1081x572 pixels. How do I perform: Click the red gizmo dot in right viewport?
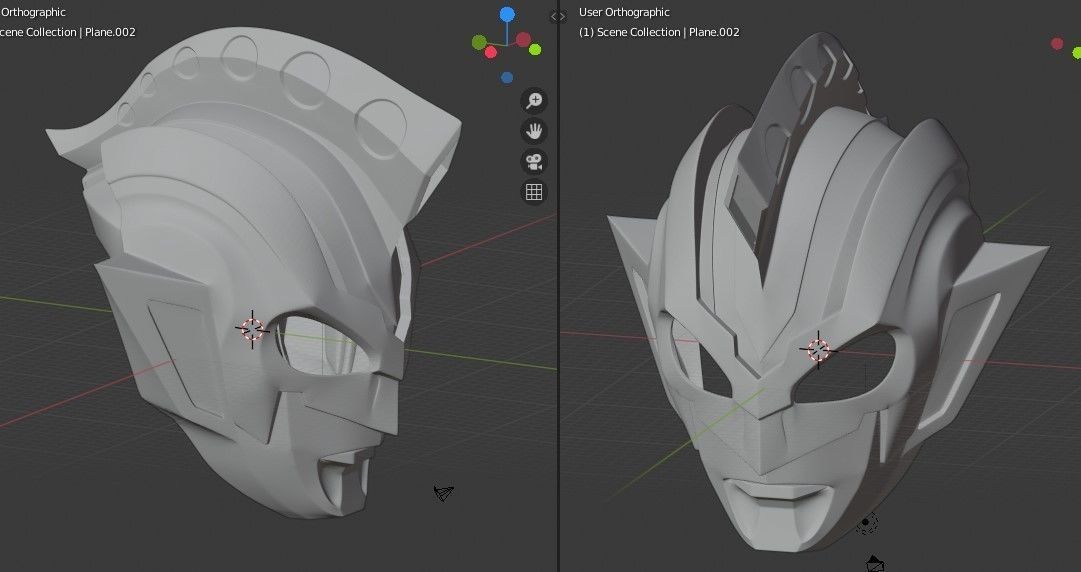point(1057,44)
